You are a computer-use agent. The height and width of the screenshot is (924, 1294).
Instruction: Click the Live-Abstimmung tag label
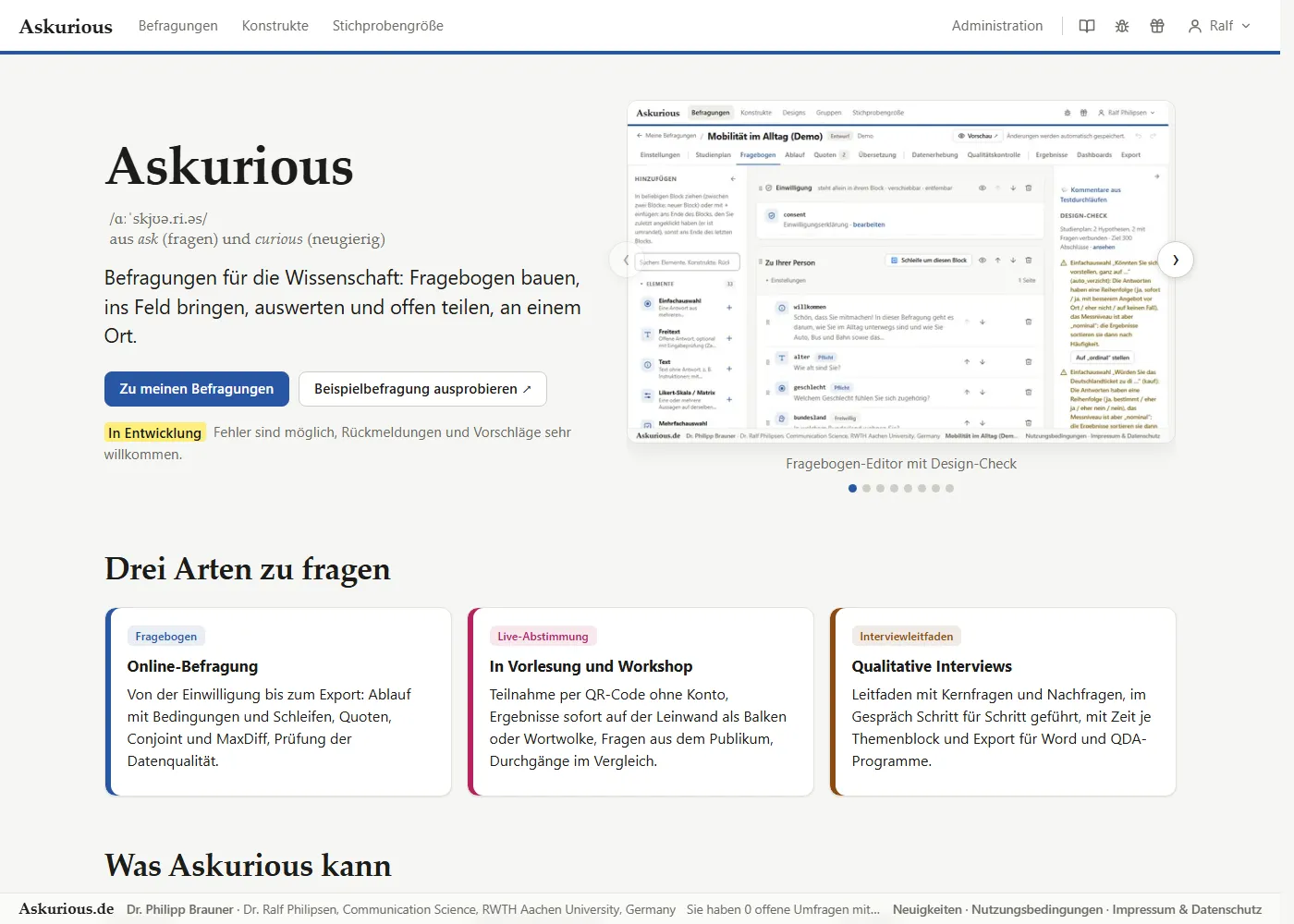(543, 636)
